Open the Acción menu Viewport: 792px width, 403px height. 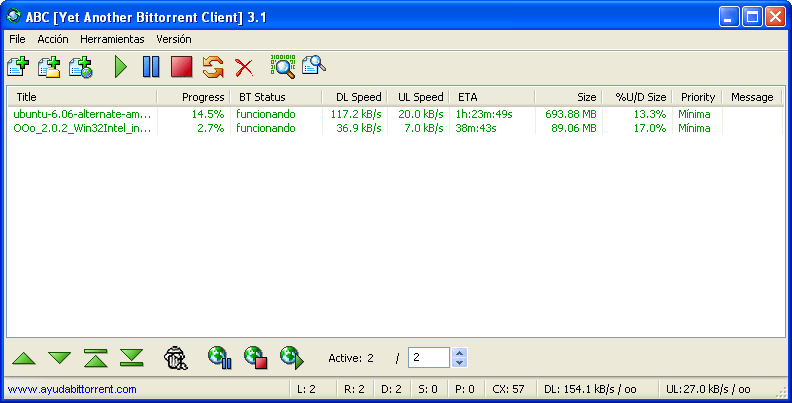[53, 39]
